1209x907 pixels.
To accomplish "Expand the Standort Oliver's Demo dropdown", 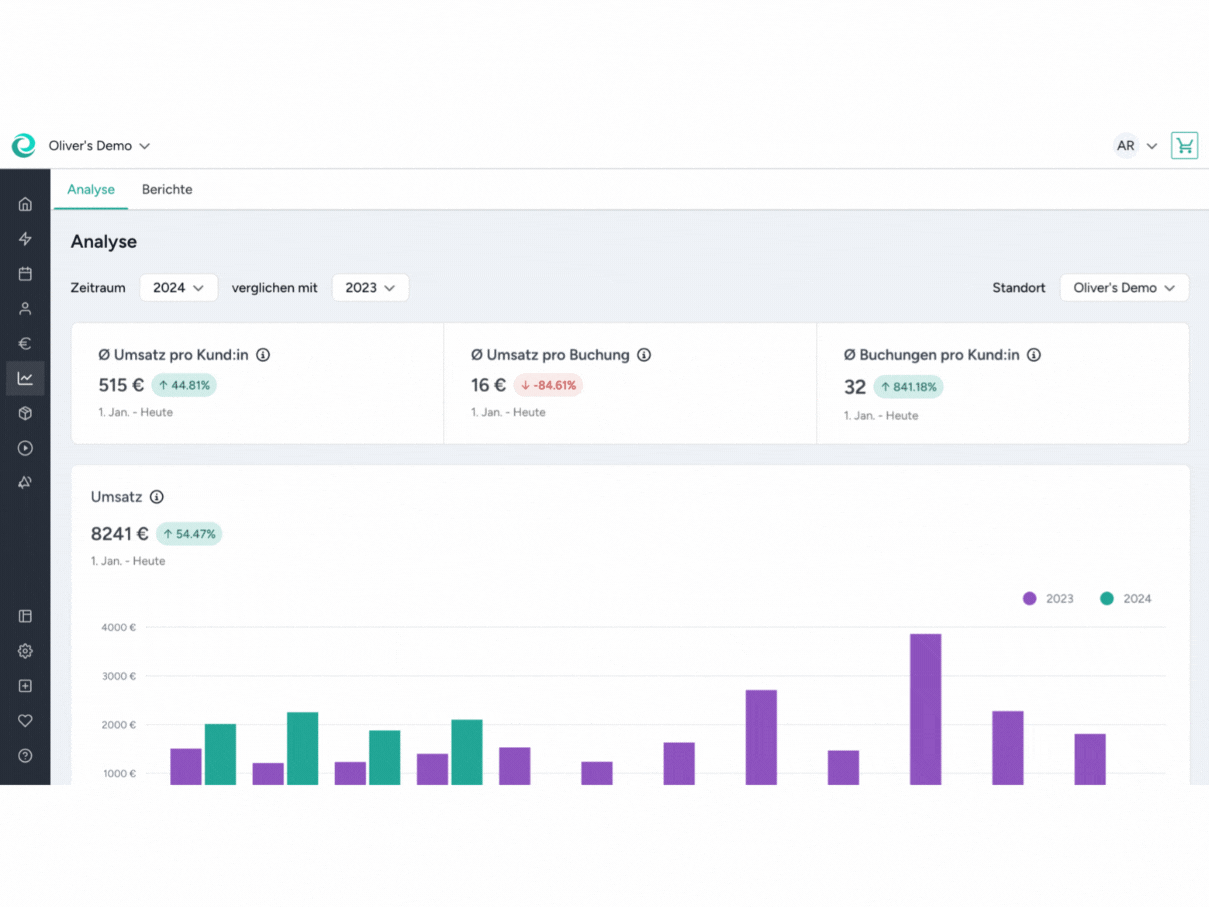I will 1124,288.
